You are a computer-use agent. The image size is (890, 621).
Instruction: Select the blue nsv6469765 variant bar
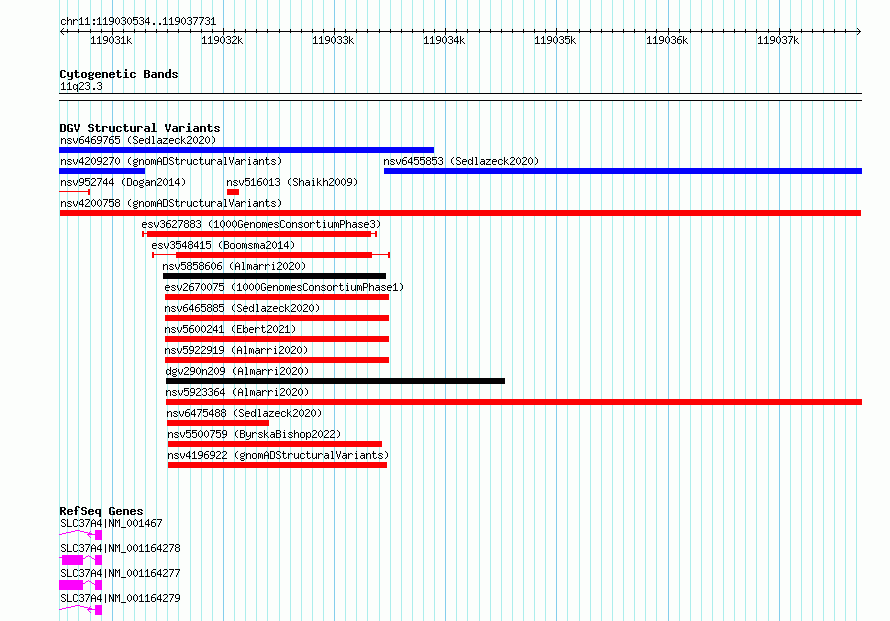[x=246, y=150]
